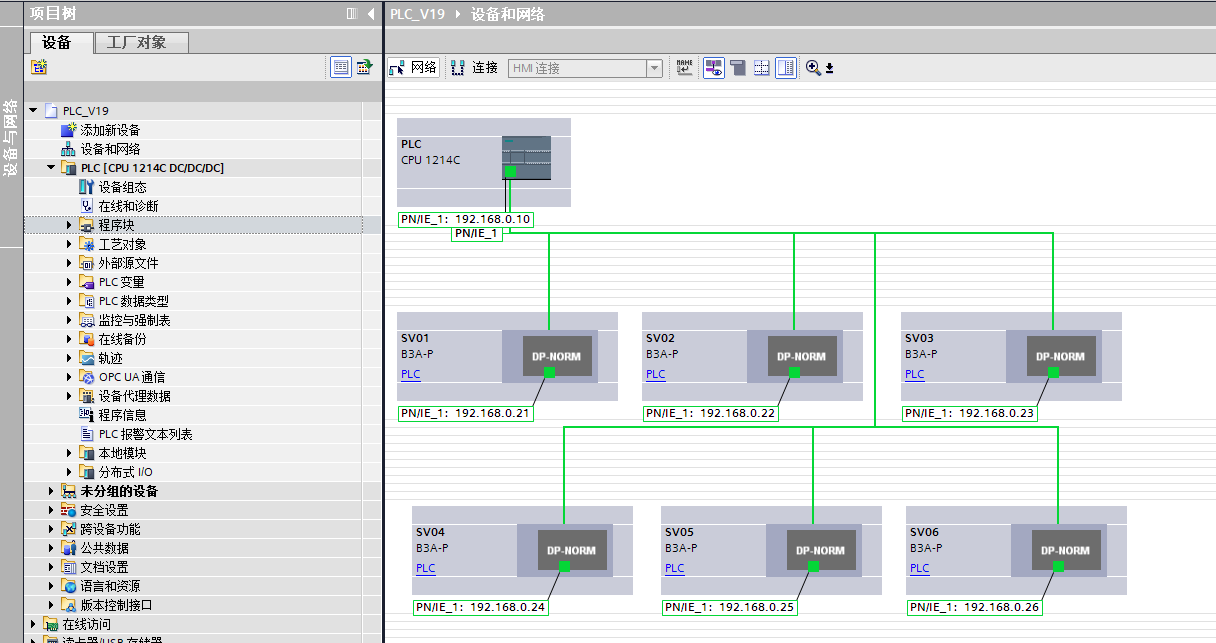1216x643 pixels.
Task: Switch to the 工厂对象 tab
Action: point(141,42)
